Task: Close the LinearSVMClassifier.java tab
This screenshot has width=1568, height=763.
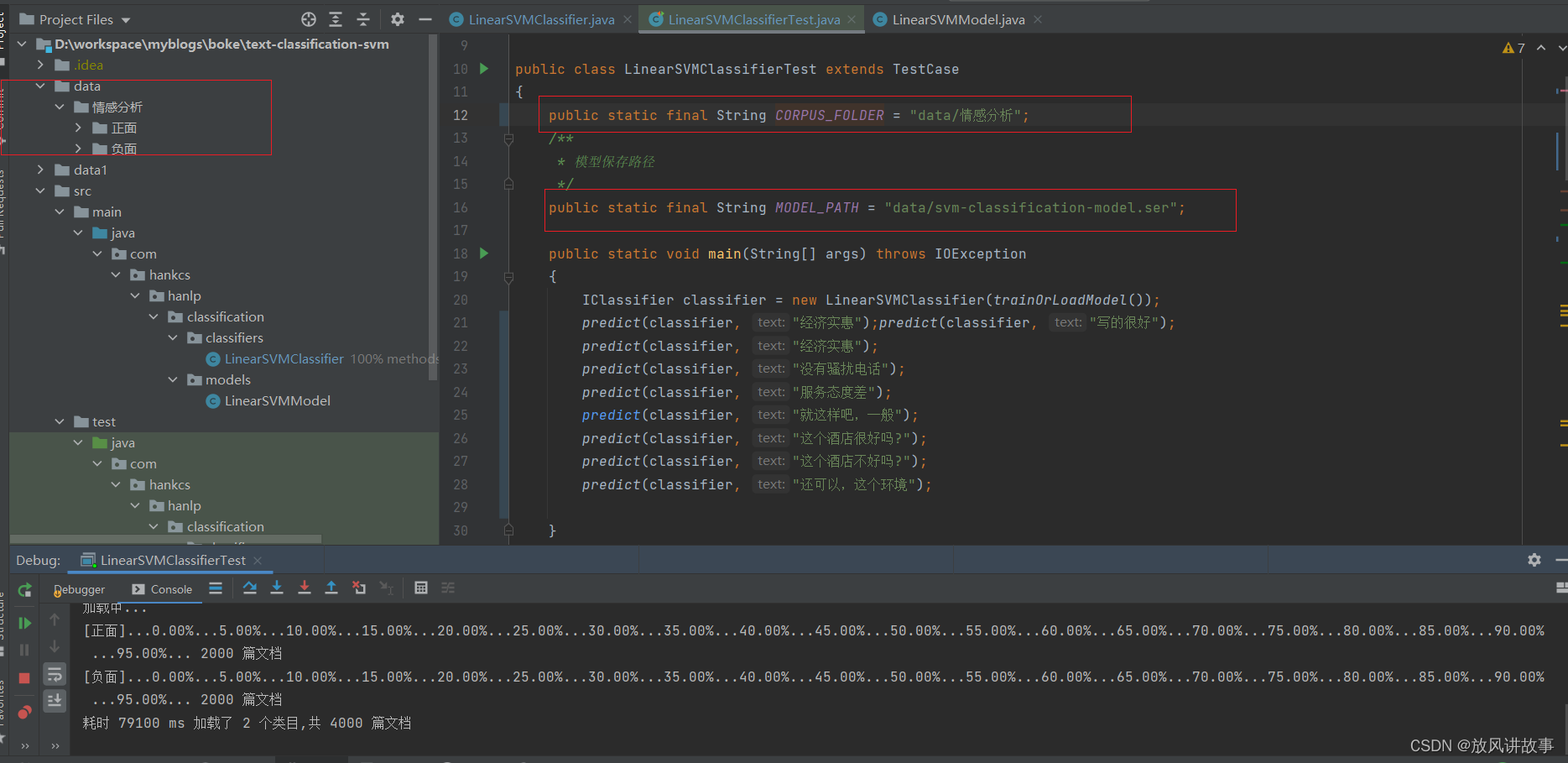Action: [x=628, y=19]
